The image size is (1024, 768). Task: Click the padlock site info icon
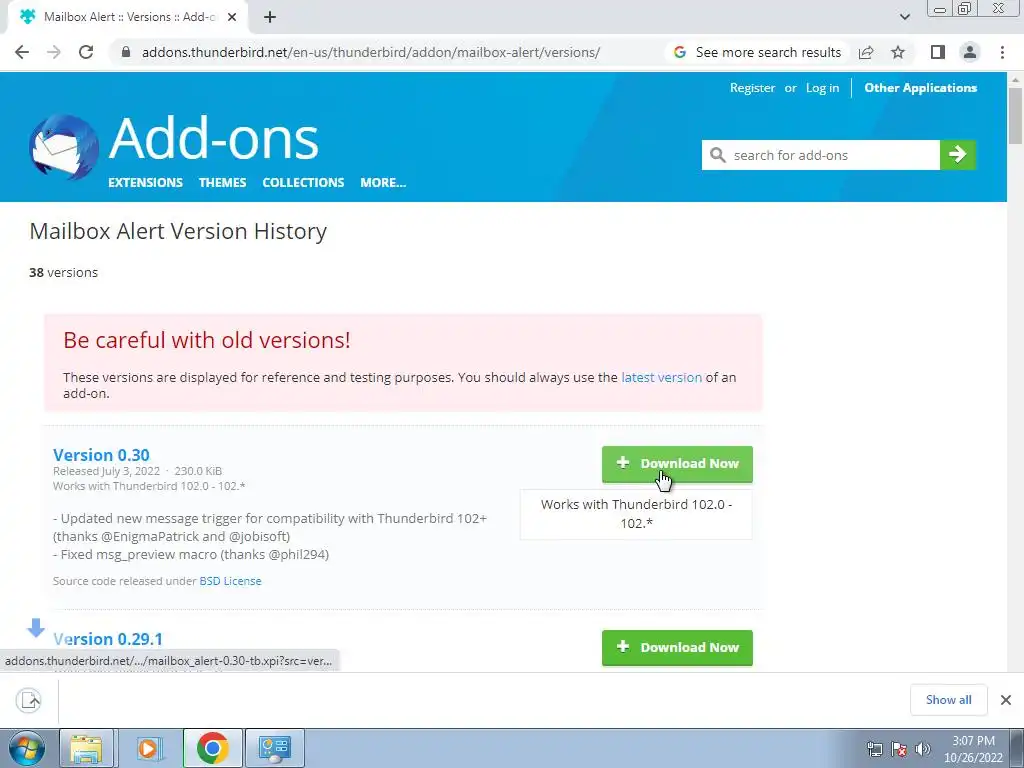127,52
